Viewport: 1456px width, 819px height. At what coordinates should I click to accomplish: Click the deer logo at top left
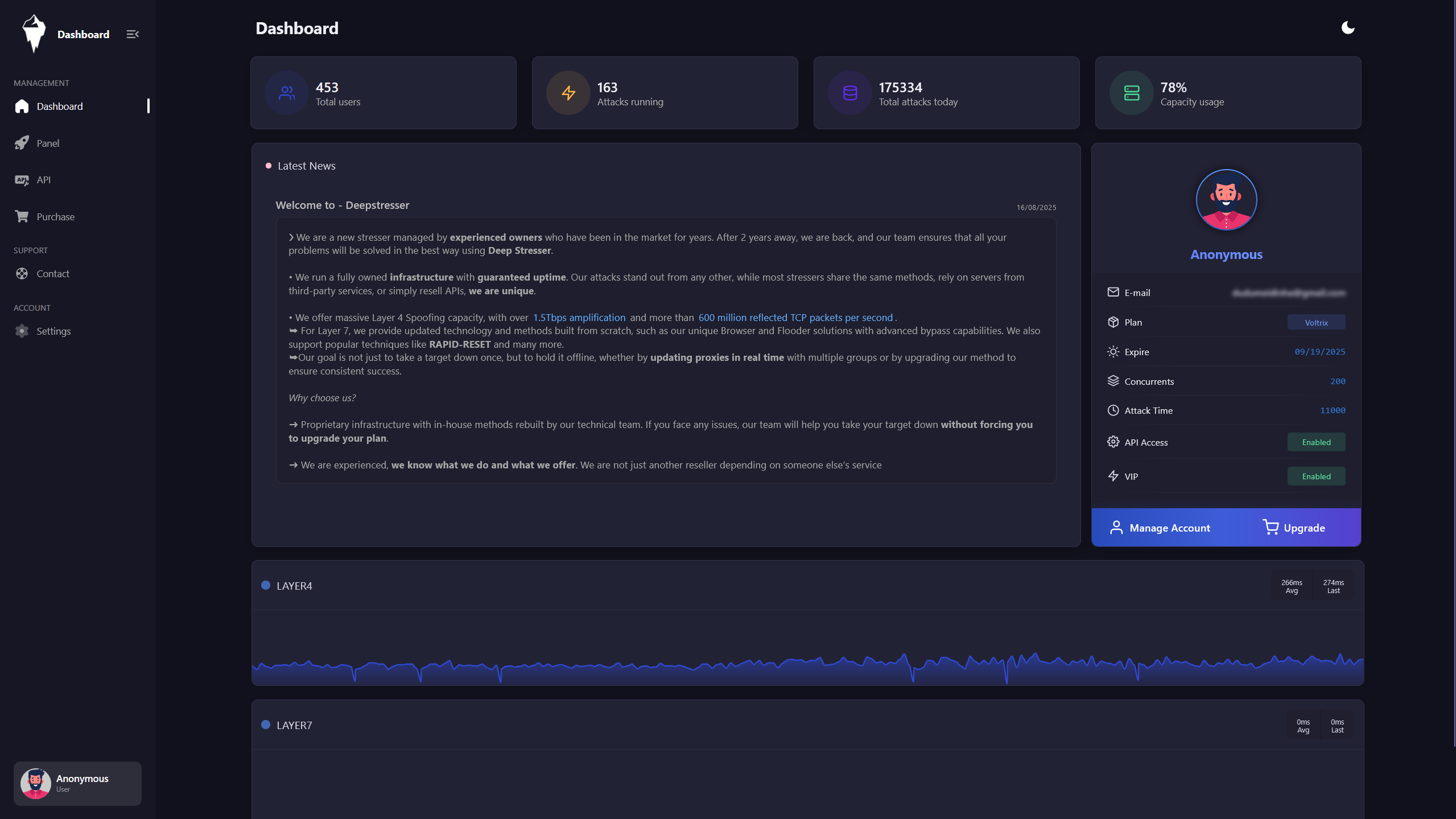[x=34, y=34]
